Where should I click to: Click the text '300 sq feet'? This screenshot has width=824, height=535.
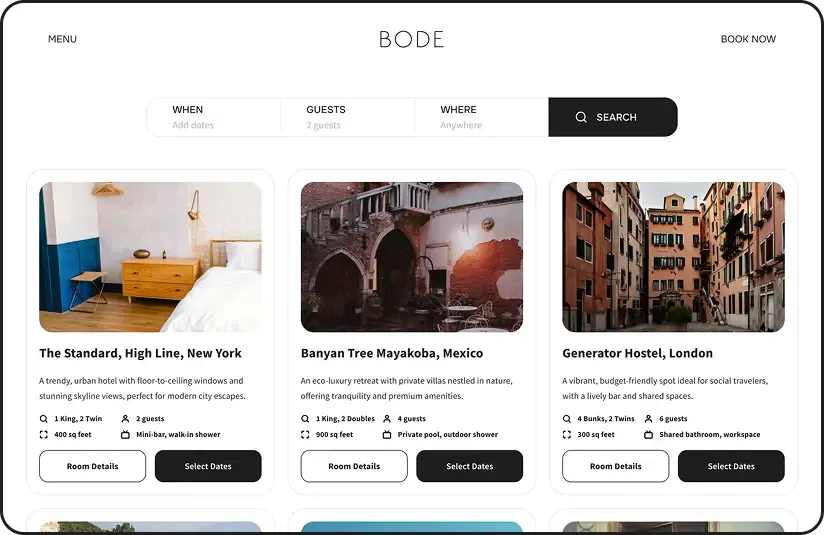click(596, 435)
